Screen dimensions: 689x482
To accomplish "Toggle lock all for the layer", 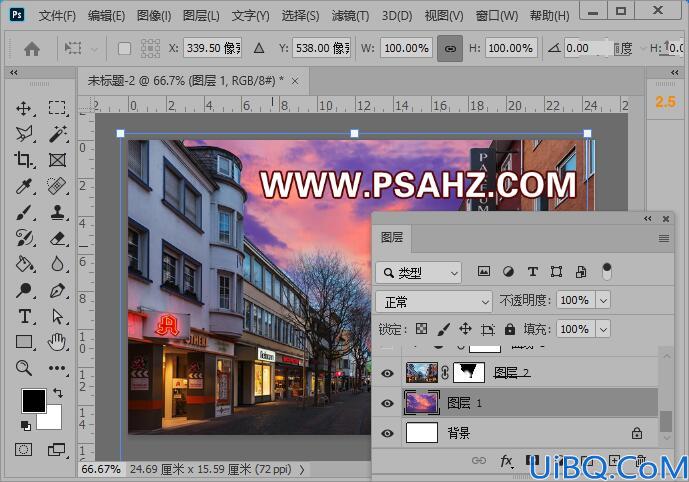I will 510,329.
